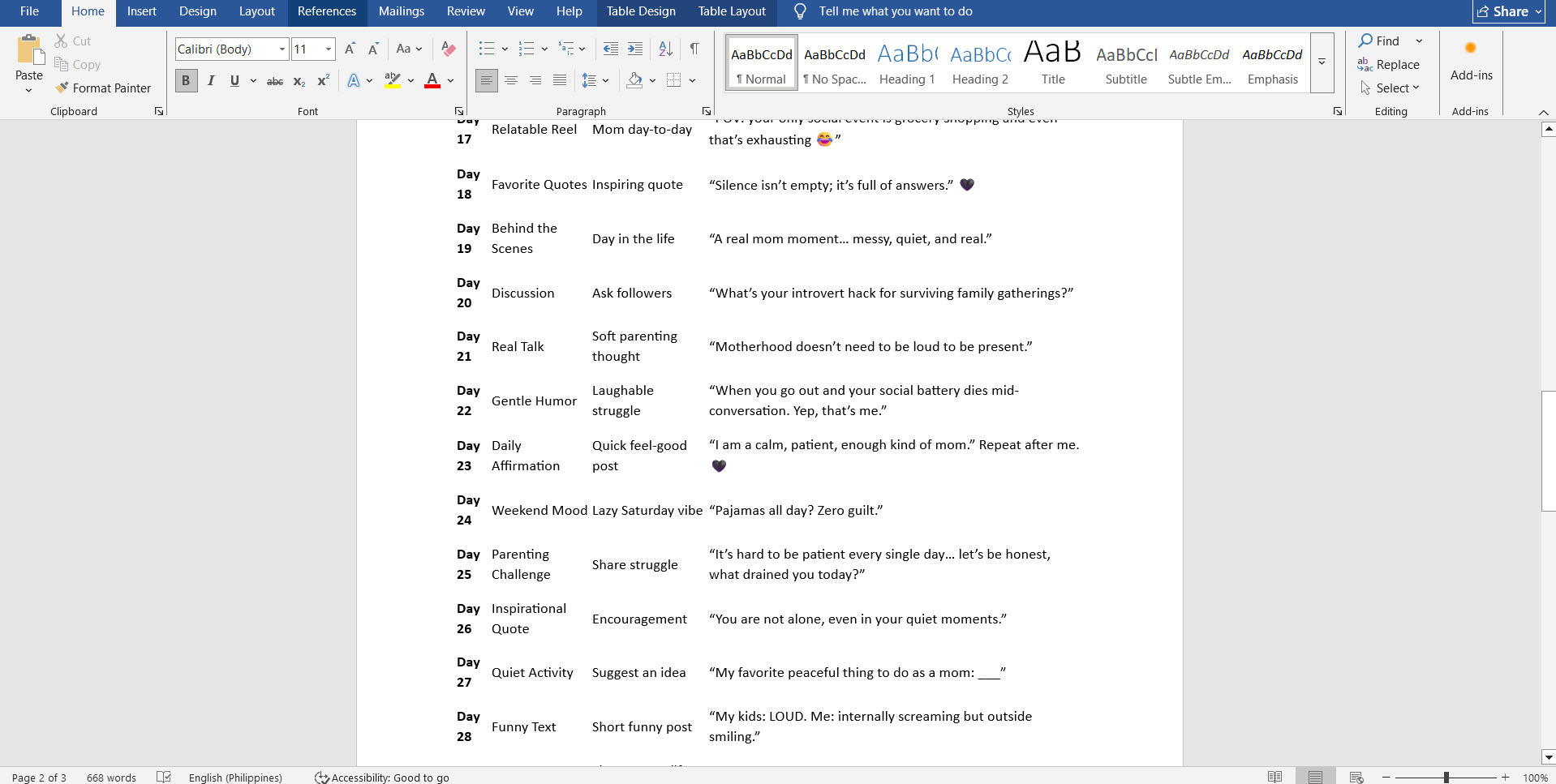1556x784 pixels.
Task: Decrease paragraph indent
Action: point(611,49)
